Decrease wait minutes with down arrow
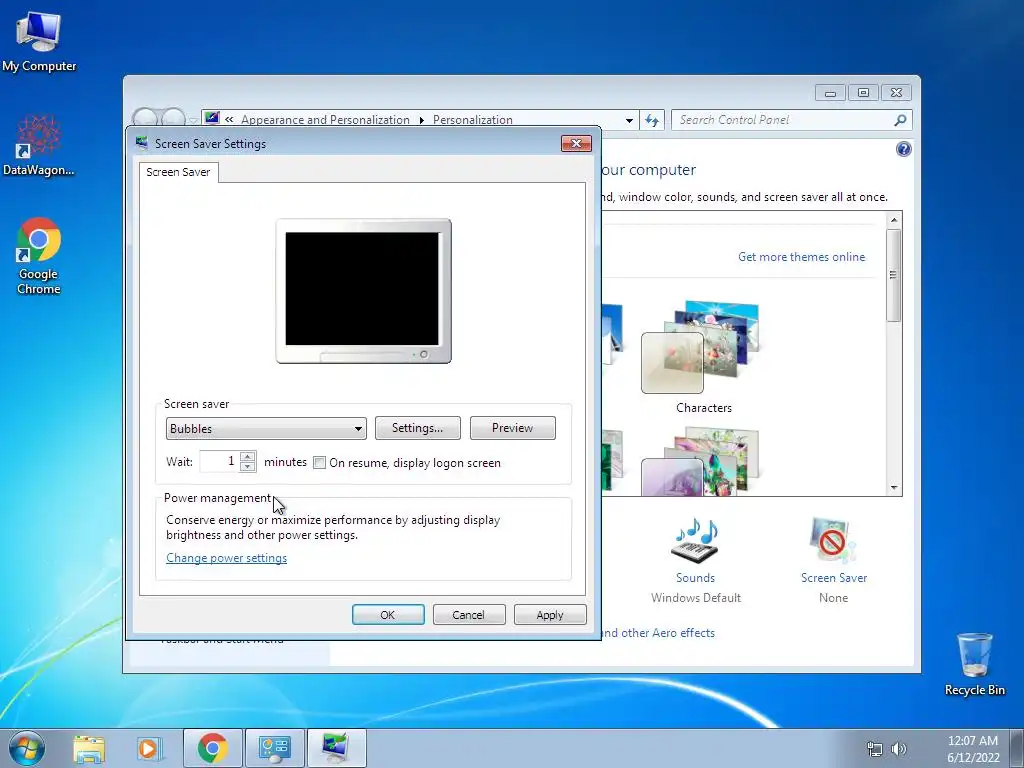Image resolution: width=1024 pixels, height=768 pixels. pos(248,467)
